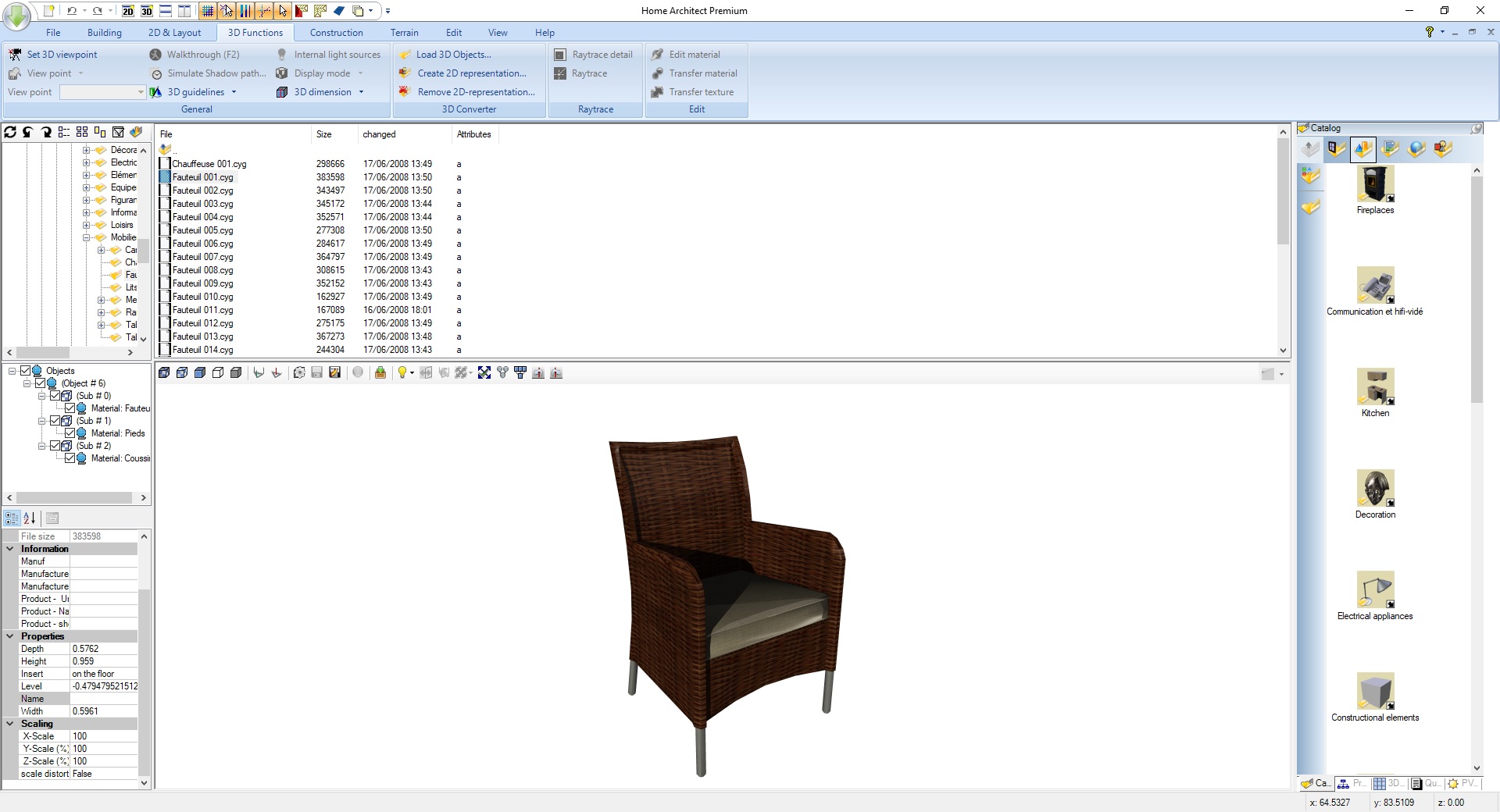Uncheck the Objects root checkbox
Screen dimensions: 1500x812
(x=27, y=370)
